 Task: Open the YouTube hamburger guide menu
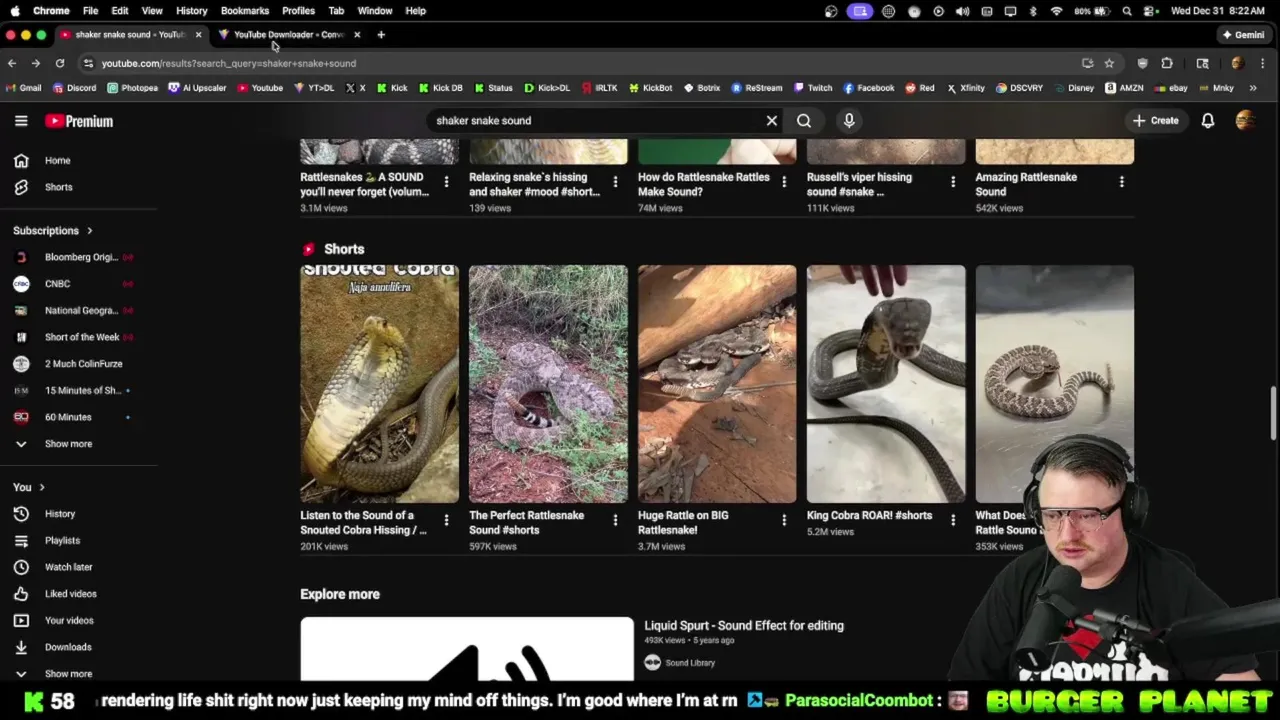pyautogui.click(x=21, y=121)
